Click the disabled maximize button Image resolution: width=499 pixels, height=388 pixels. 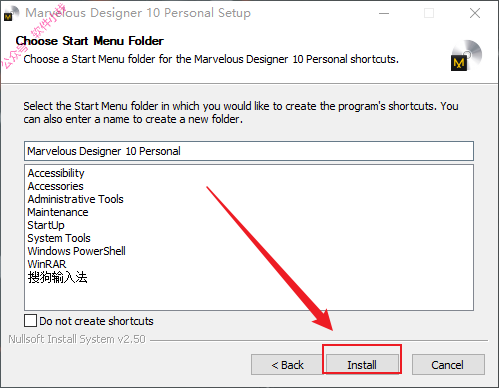pyautogui.click(x=429, y=13)
